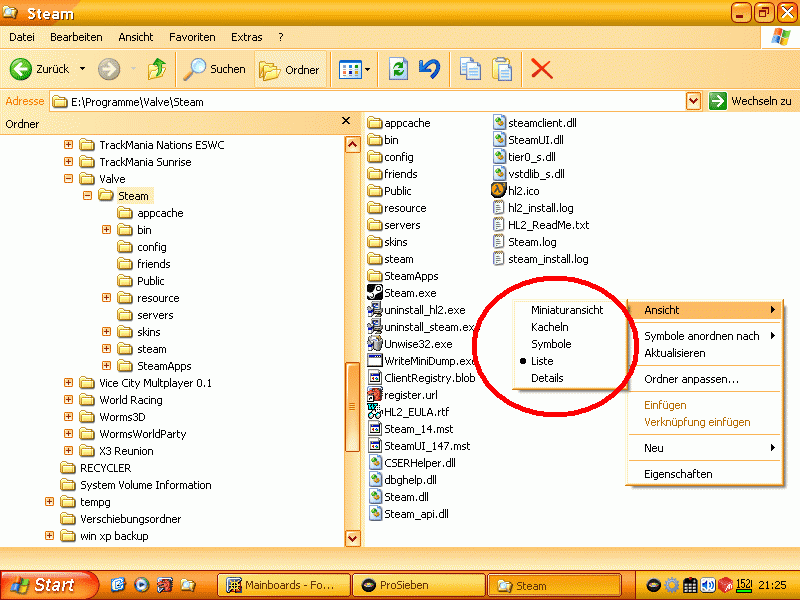Click Aktualisieren in context menu
Screen dimensions: 800x600
674,353
